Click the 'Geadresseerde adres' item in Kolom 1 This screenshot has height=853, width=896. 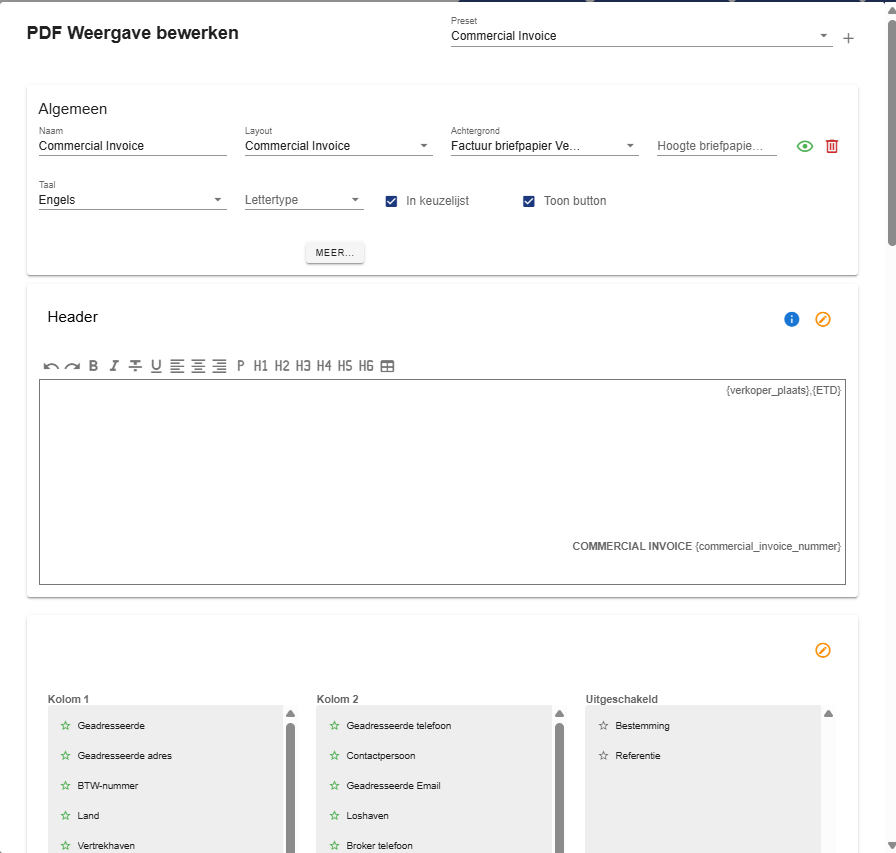click(x=125, y=756)
